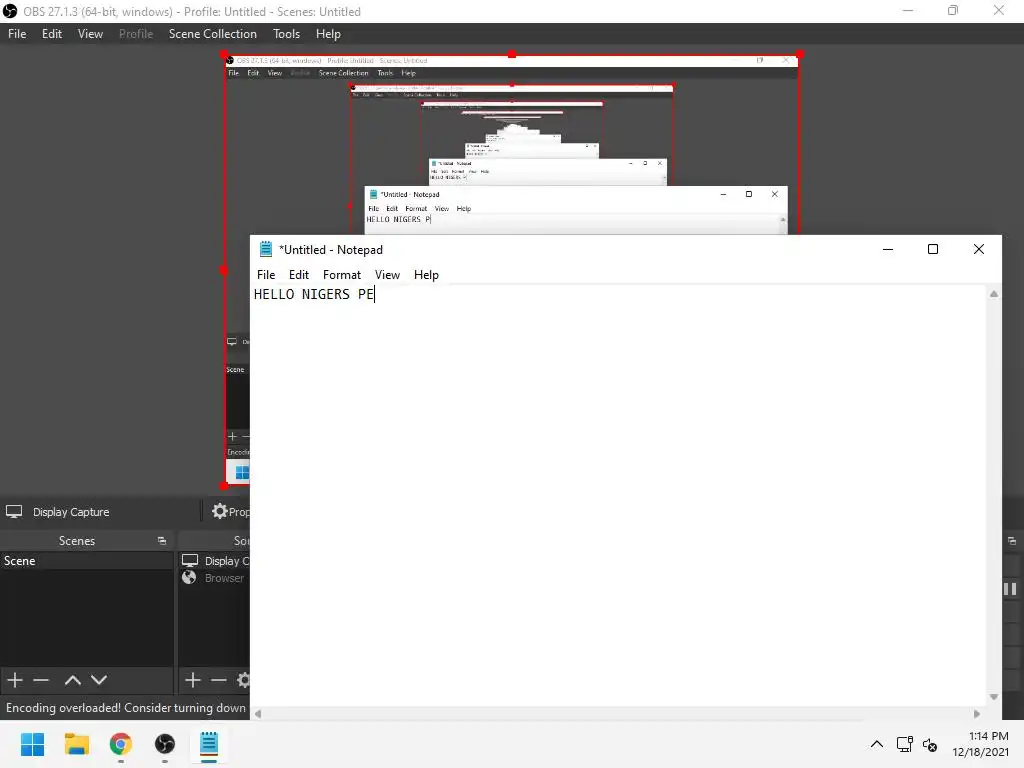The width and height of the screenshot is (1024, 768).
Task: Show hidden icons in system tray
Action: pyautogui.click(x=877, y=744)
